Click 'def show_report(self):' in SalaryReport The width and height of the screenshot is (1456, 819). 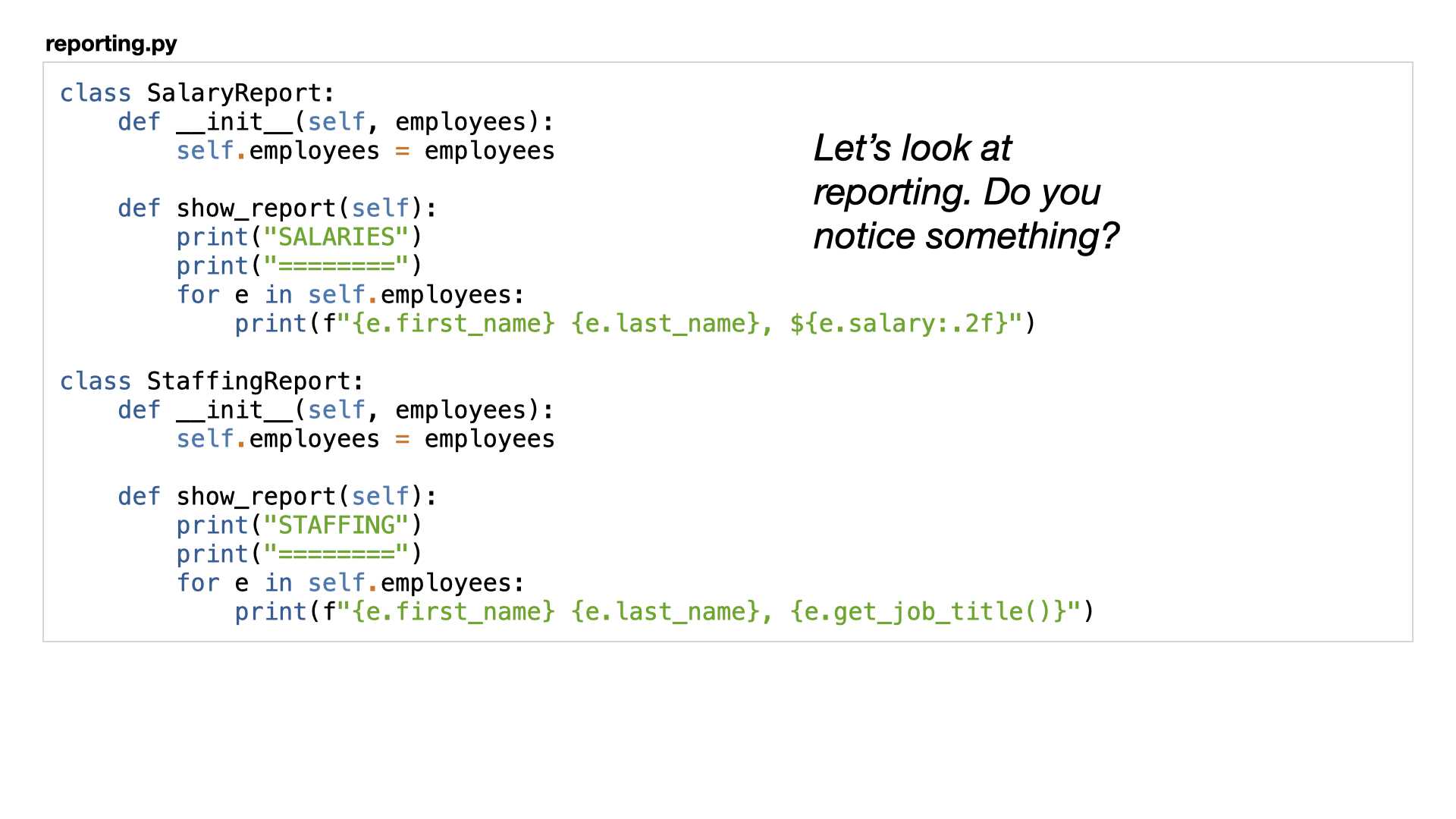[278, 209]
